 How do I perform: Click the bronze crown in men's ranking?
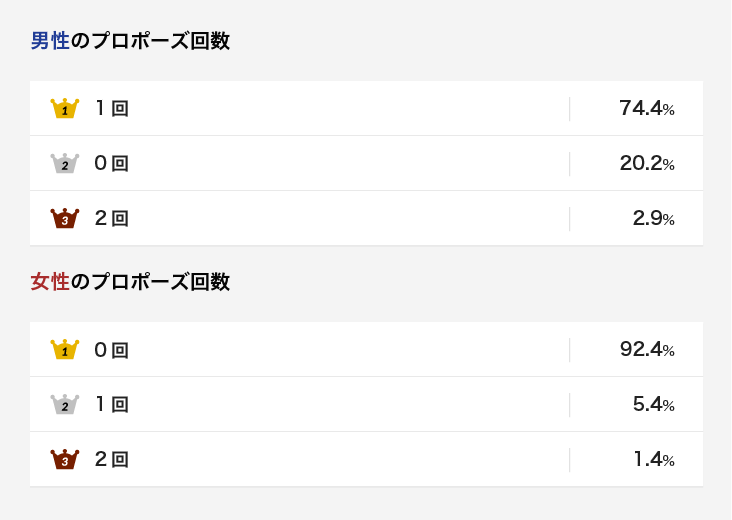[65, 218]
